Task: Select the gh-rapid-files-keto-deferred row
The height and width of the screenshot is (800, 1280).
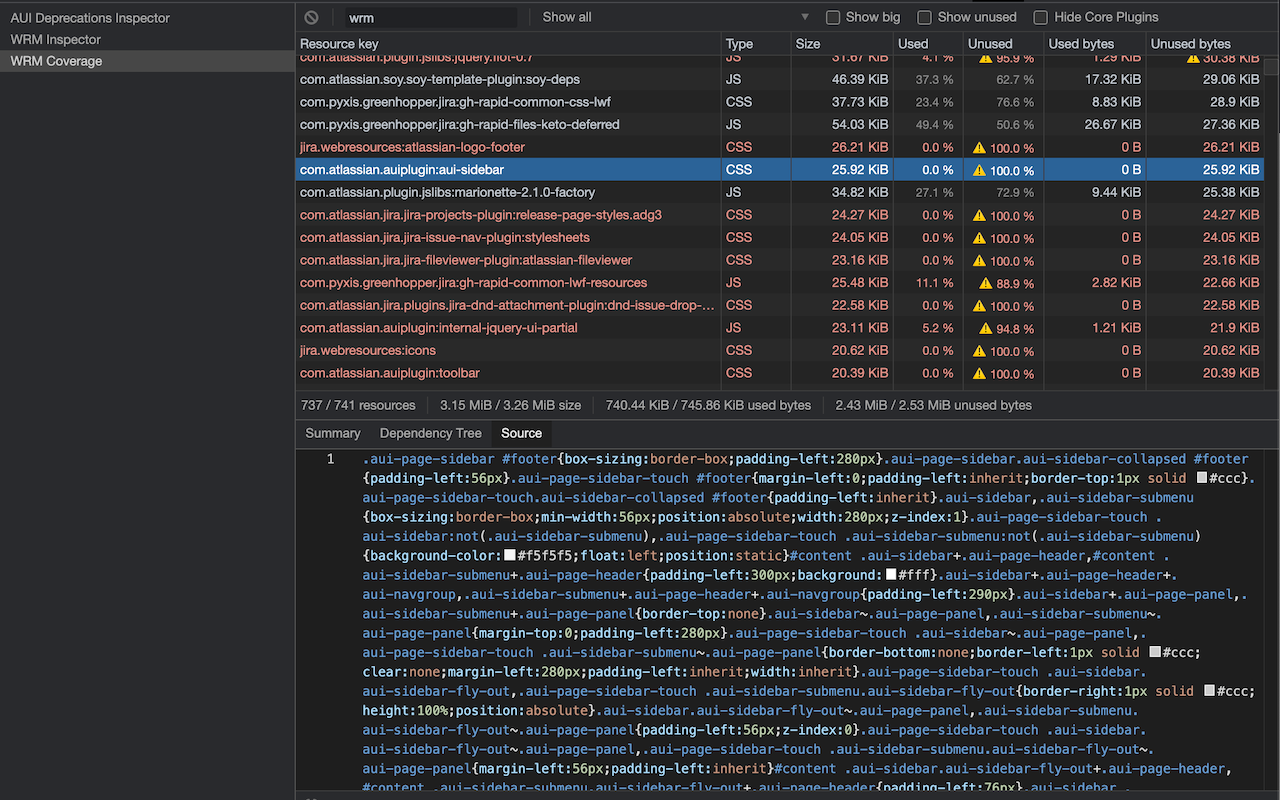Action: click(x=780, y=124)
